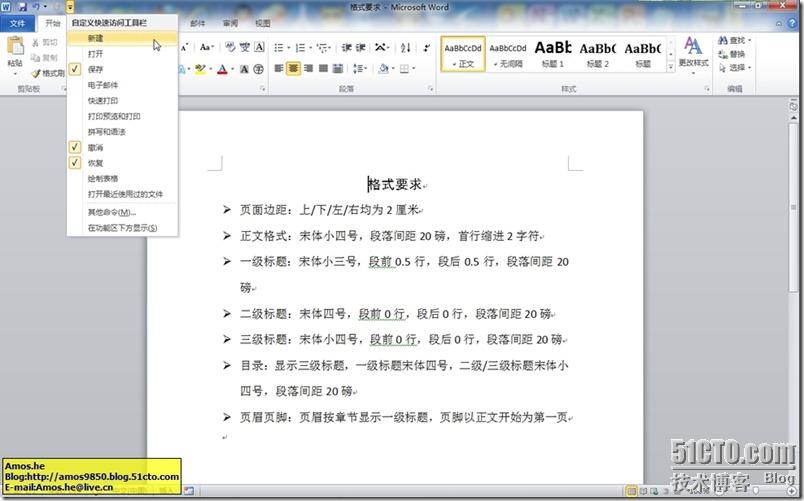
Task: Click the character border A icon
Action: [x=259, y=47]
